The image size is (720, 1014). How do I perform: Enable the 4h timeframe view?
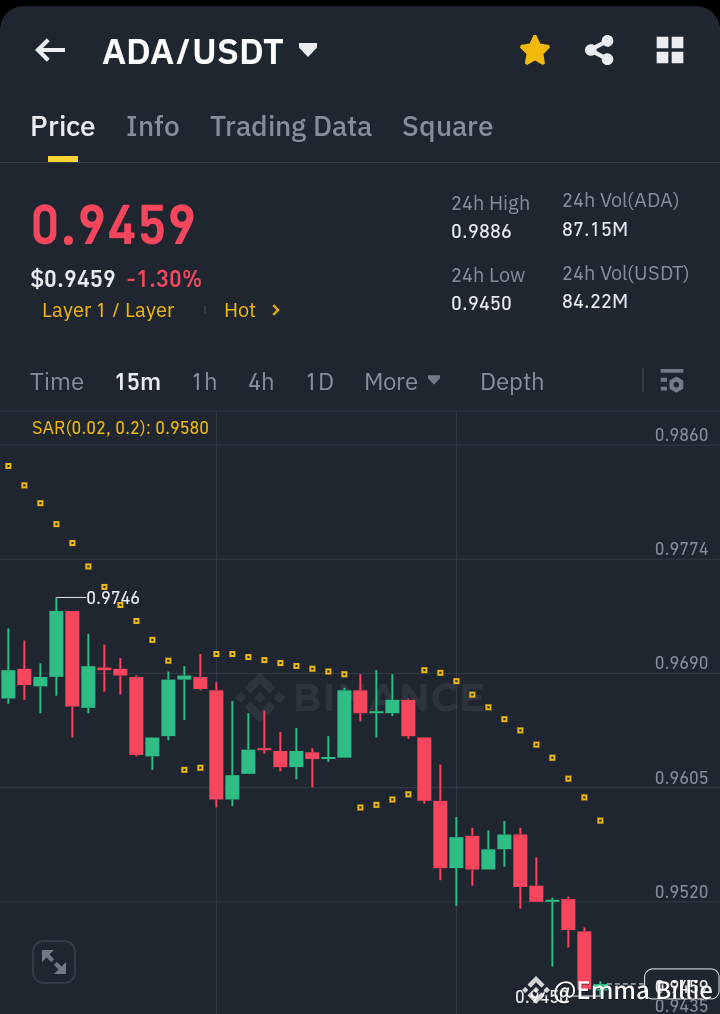point(260,381)
